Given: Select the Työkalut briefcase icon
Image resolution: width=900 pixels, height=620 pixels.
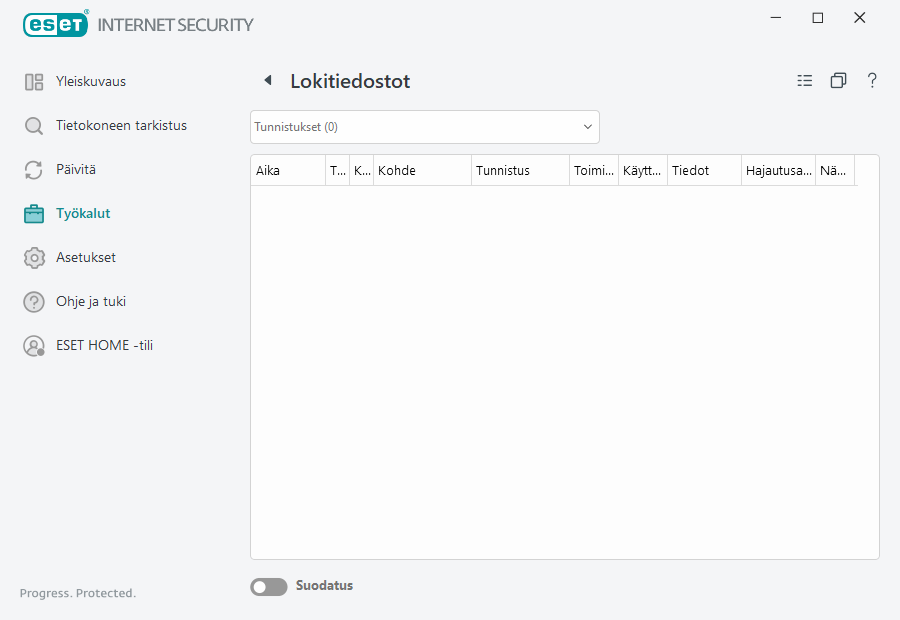Looking at the screenshot, I should [33, 213].
